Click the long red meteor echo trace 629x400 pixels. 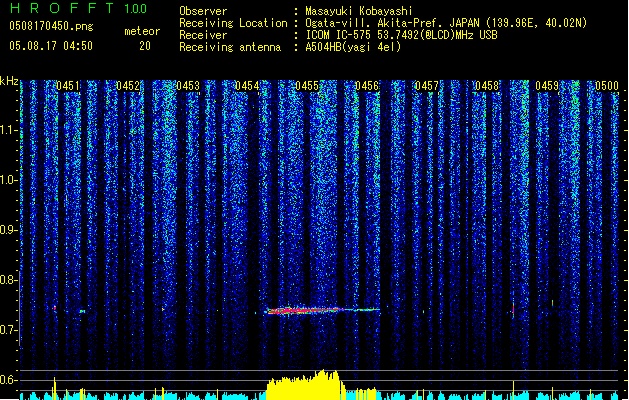click(322, 310)
